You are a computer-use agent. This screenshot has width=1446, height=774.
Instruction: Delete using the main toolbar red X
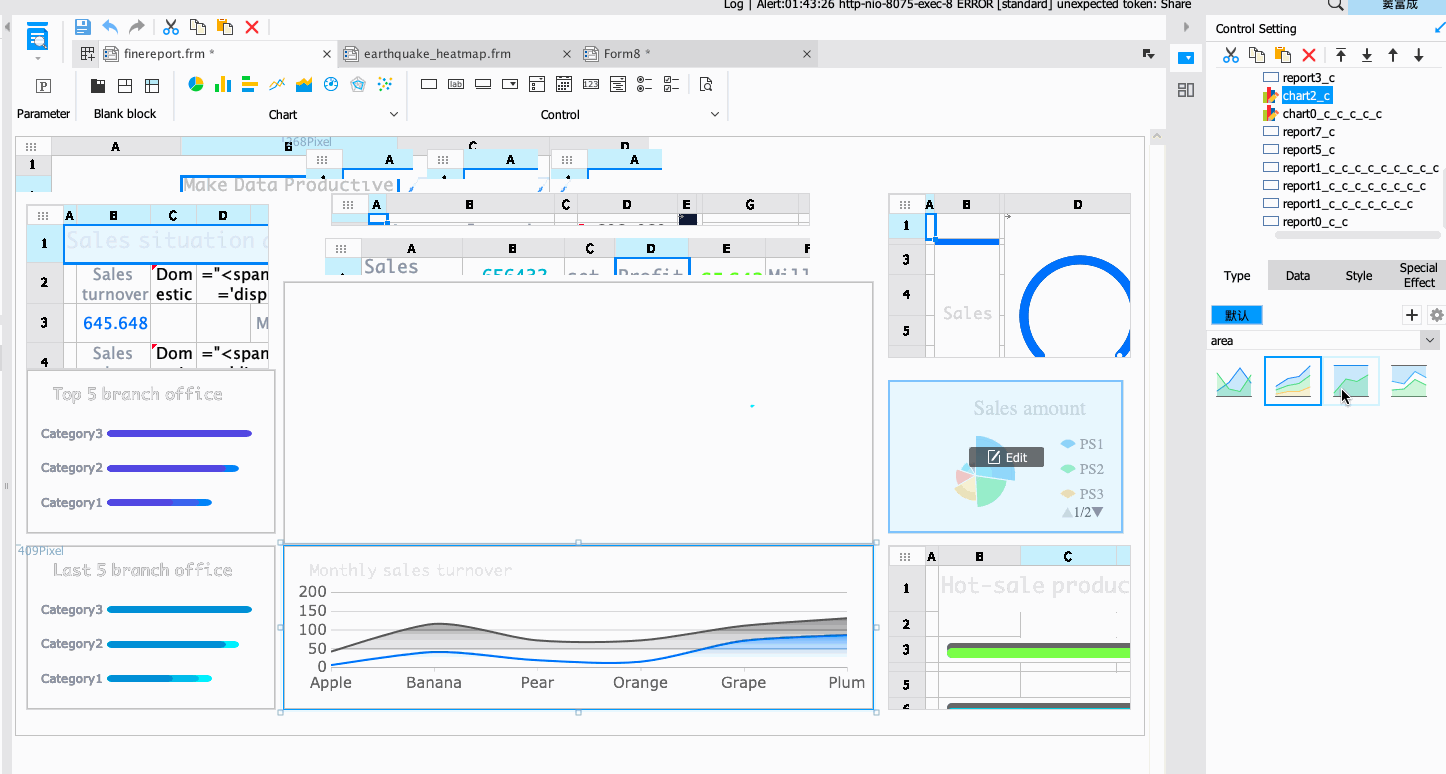pyautogui.click(x=252, y=27)
